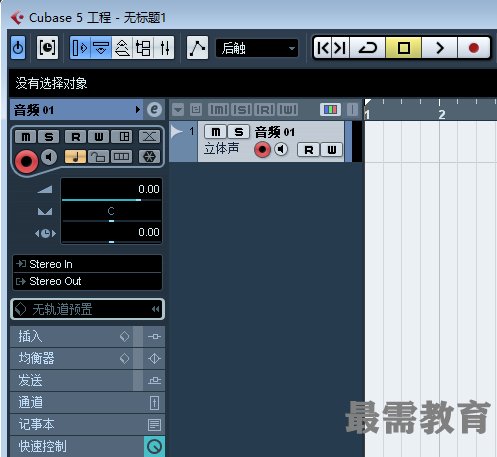Go to previous marker transport button
Viewport: 497px width, 457px height.
(323, 48)
